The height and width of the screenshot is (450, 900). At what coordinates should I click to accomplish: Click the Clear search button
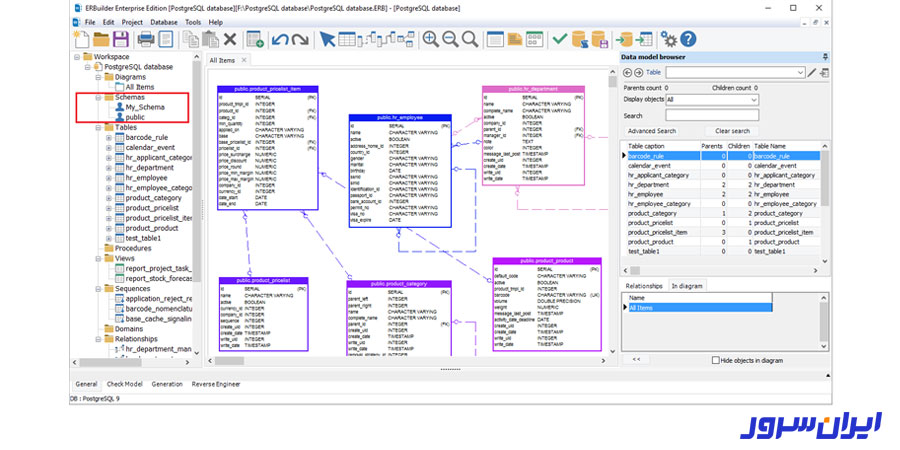coord(732,131)
